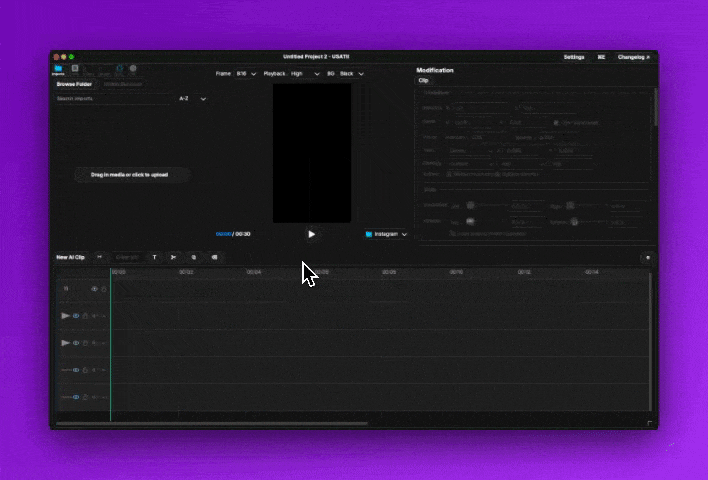
Task: Toggle eye icon on the bottom audio track
Action: pyautogui.click(x=76, y=397)
